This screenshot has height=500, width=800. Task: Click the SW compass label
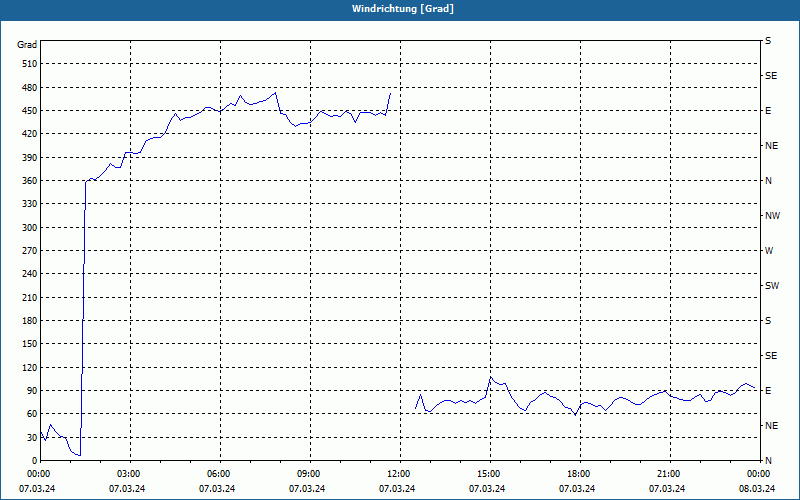point(772,286)
